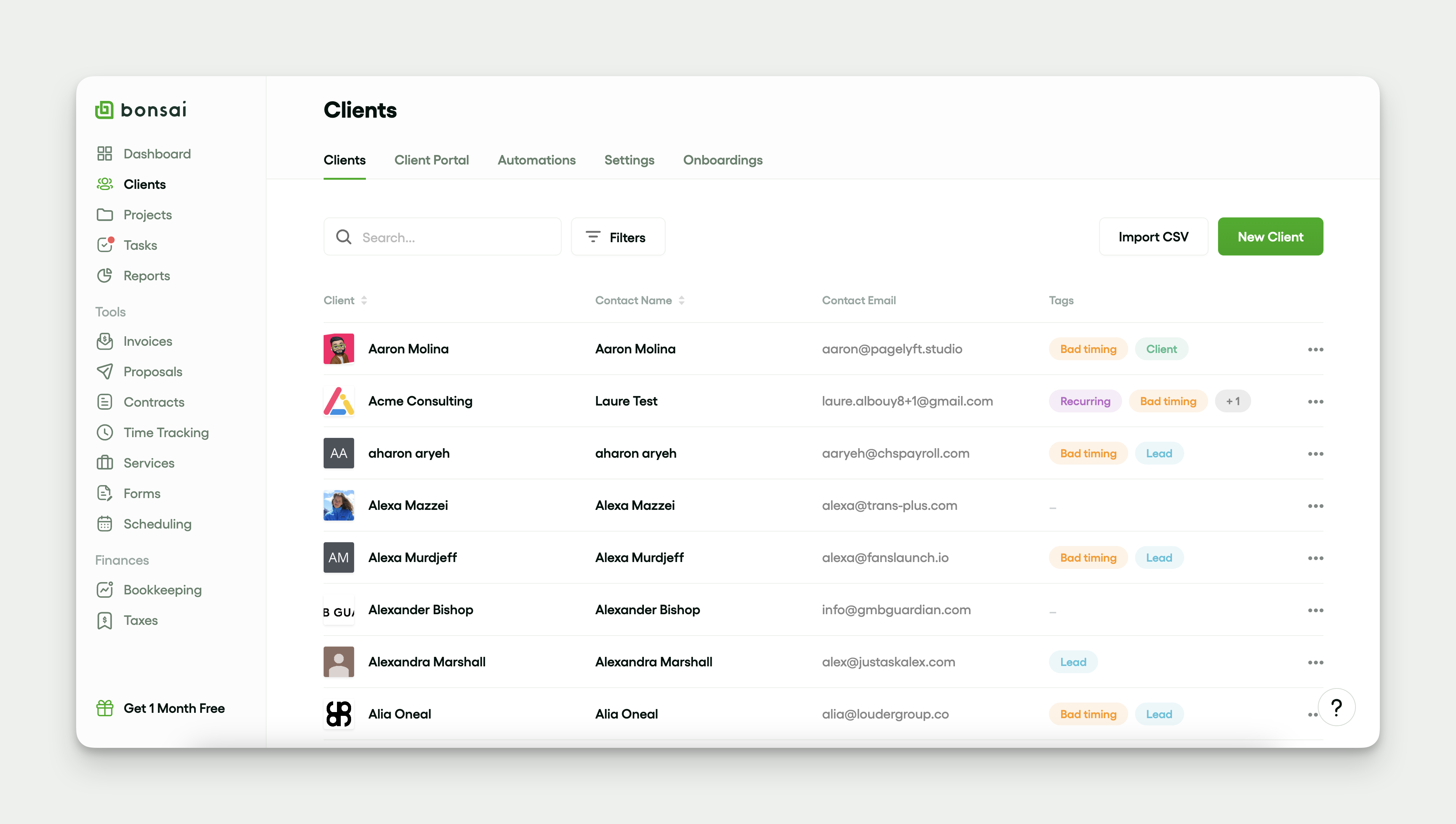
Task: Open Reports pie chart icon
Action: pyautogui.click(x=105, y=276)
